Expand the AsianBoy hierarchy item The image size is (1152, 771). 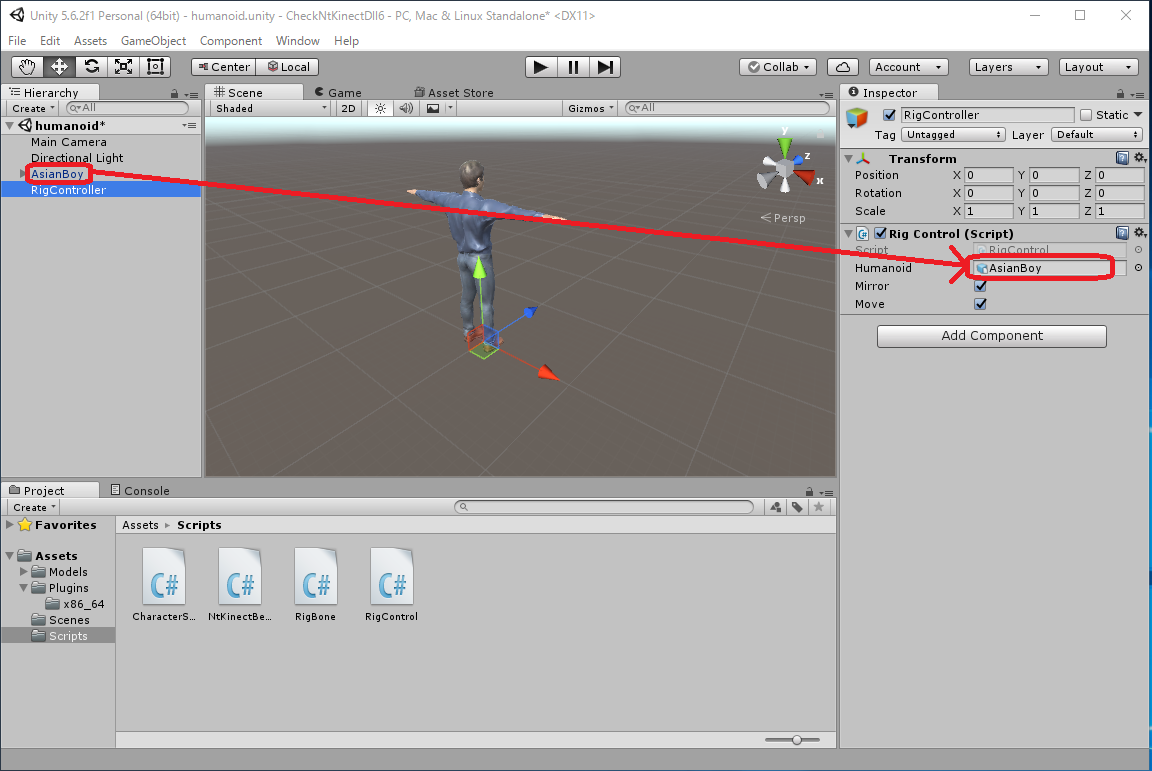(x=23, y=174)
